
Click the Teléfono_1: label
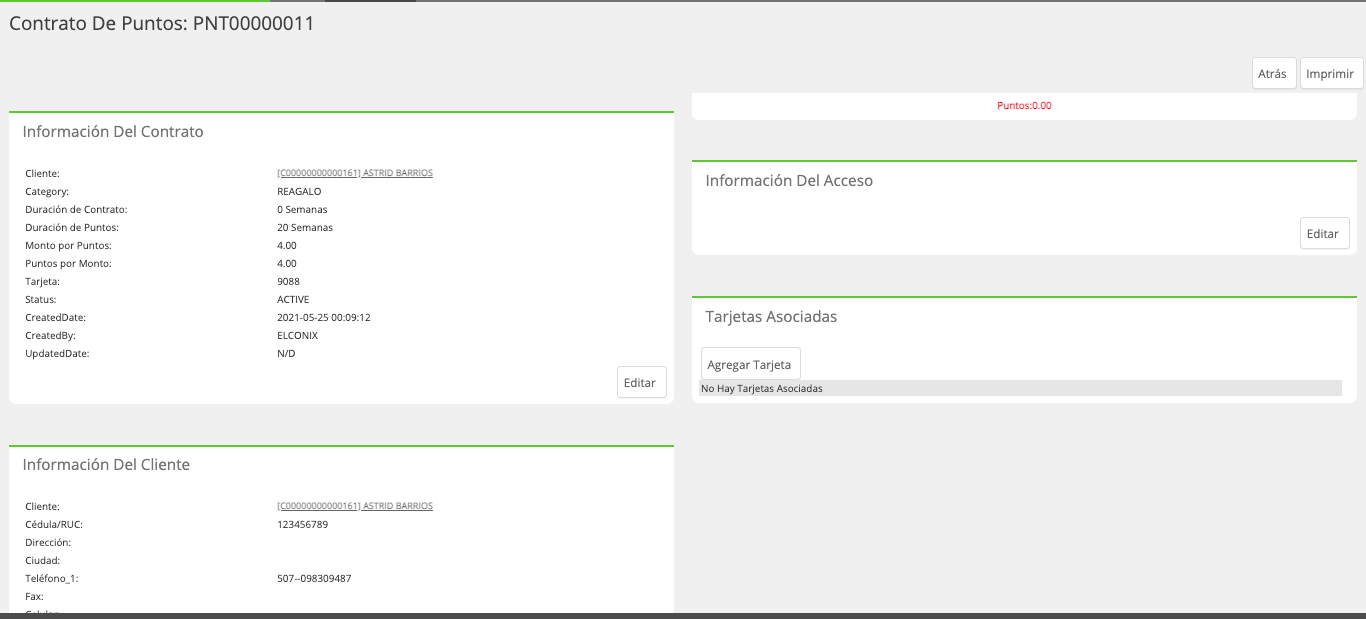(x=51, y=578)
